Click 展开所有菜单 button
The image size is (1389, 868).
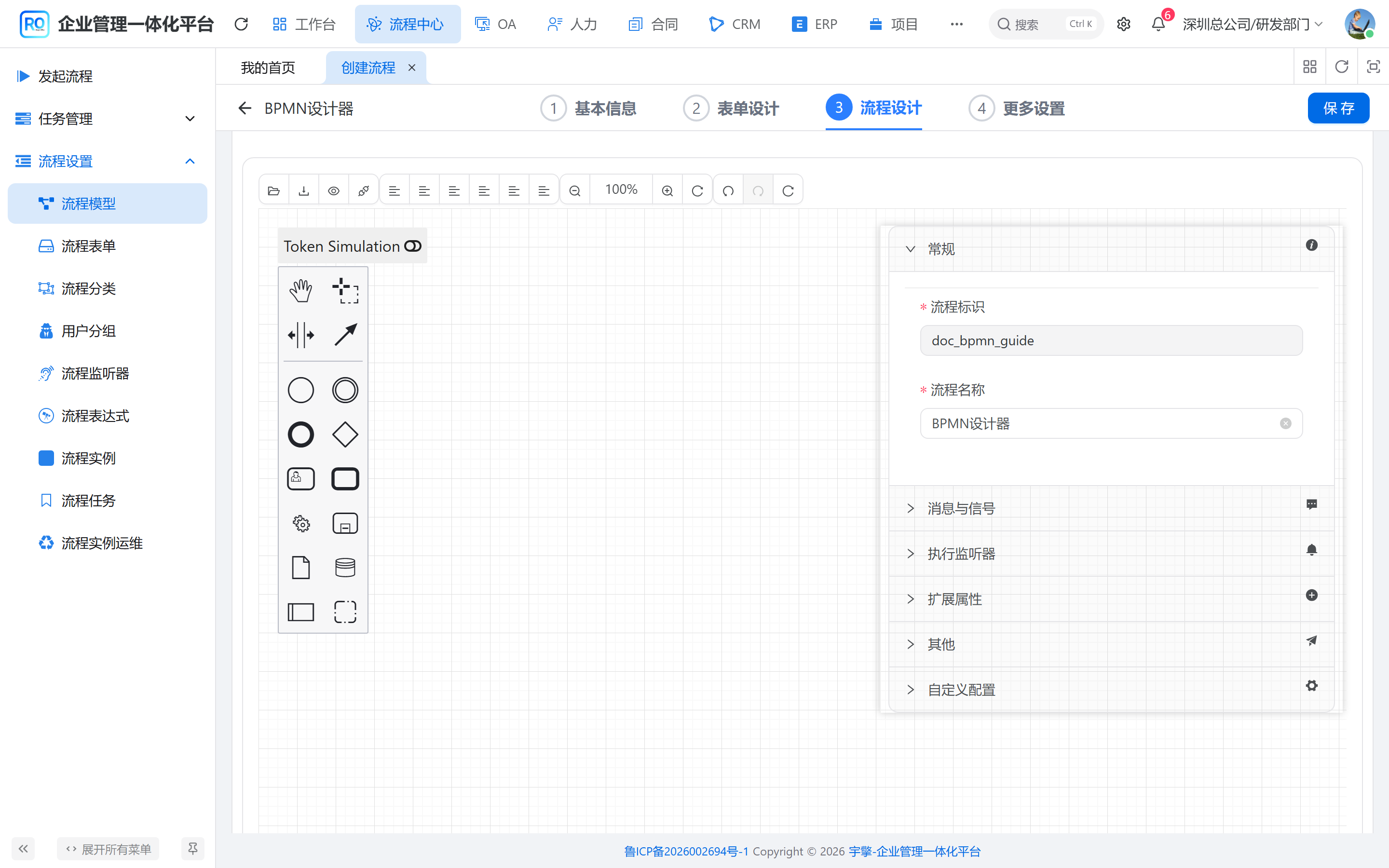click(x=108, y=849)
